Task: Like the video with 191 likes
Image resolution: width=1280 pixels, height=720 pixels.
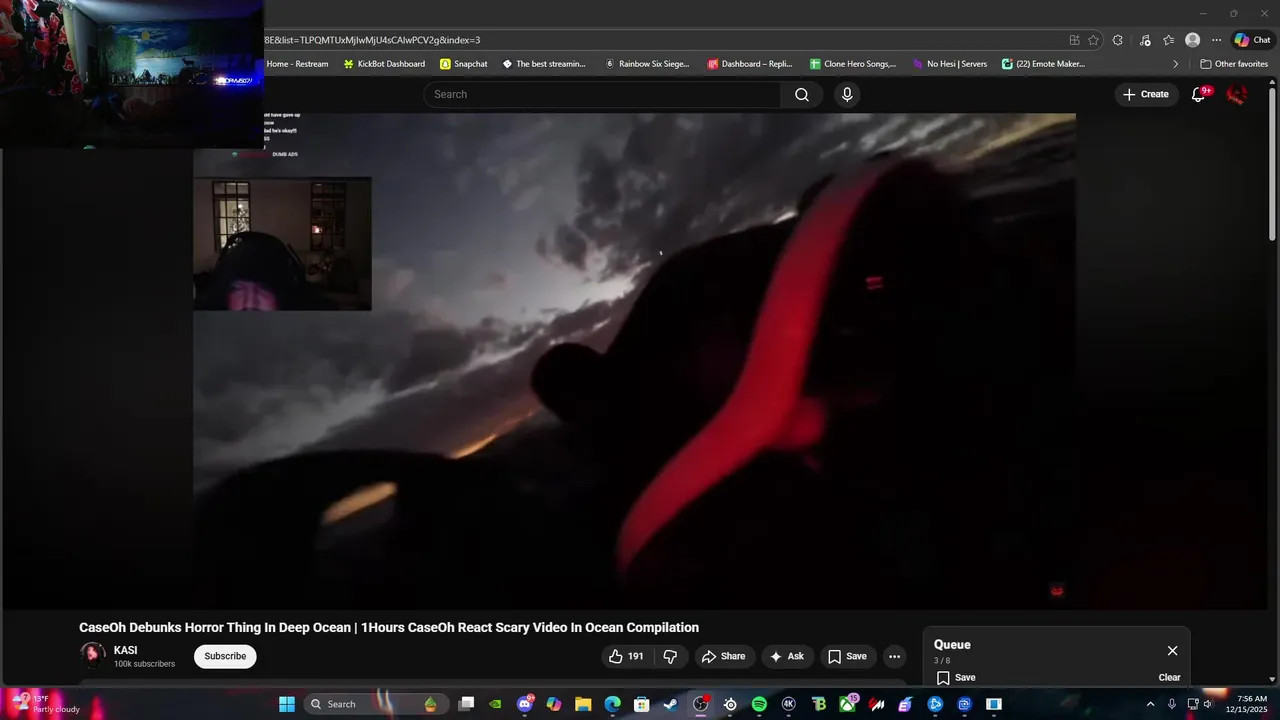Action: (627, 656)
